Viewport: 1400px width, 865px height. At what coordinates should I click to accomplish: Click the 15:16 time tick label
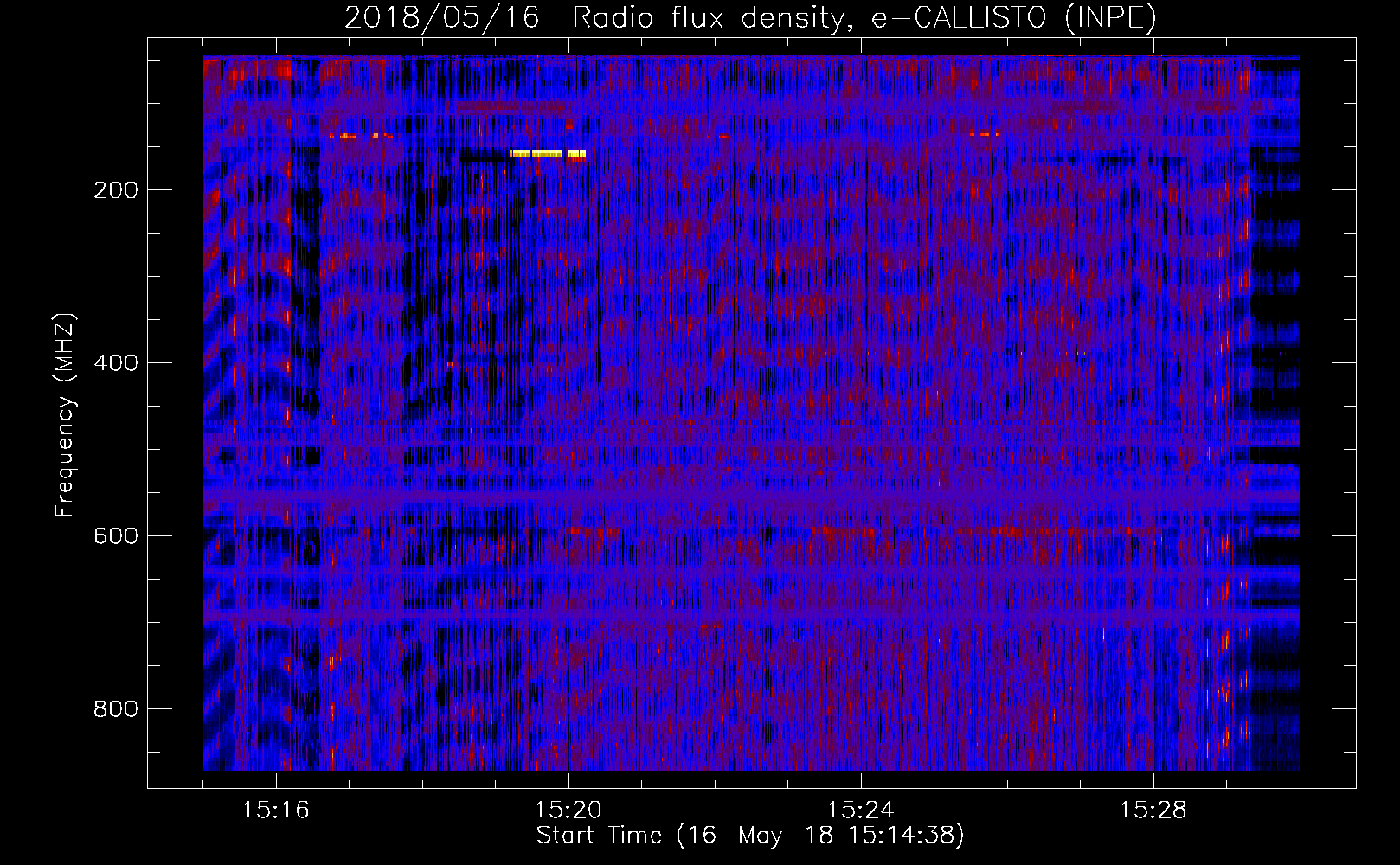pyautogui.click(x=276, y=811)
